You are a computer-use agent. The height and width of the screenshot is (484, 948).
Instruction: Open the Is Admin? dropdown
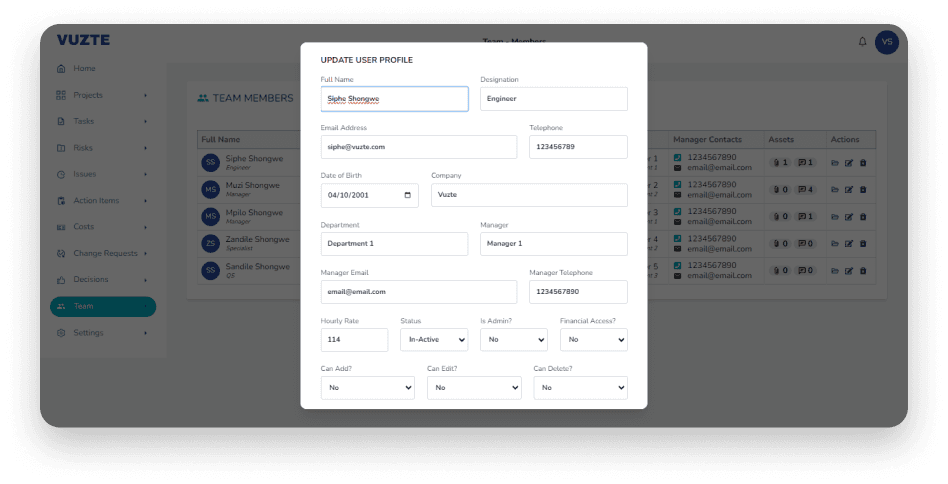coord(513,340)
